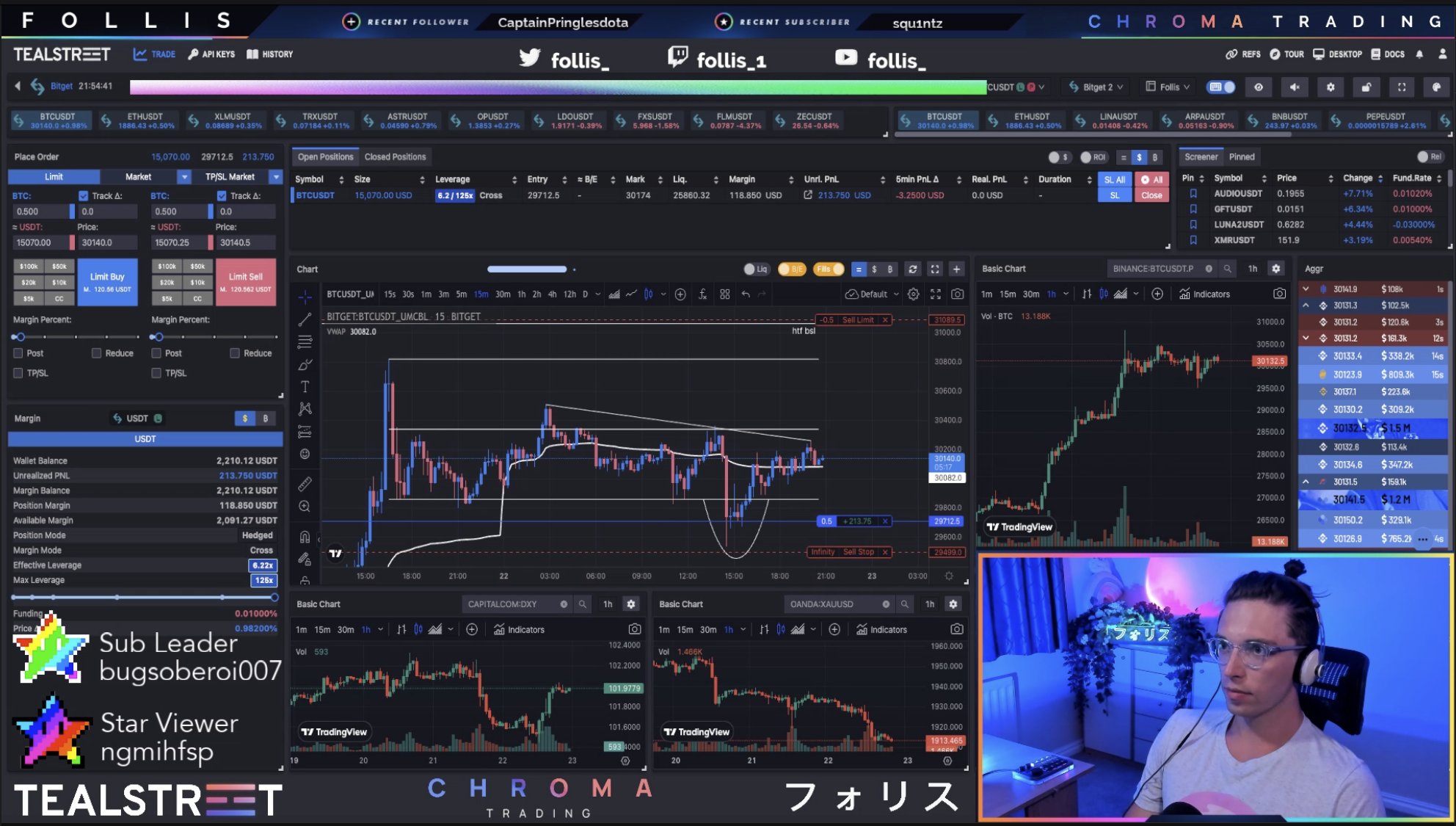
Task: Adjust the max leverage slider handle
Action: click(x=274, y=597)
